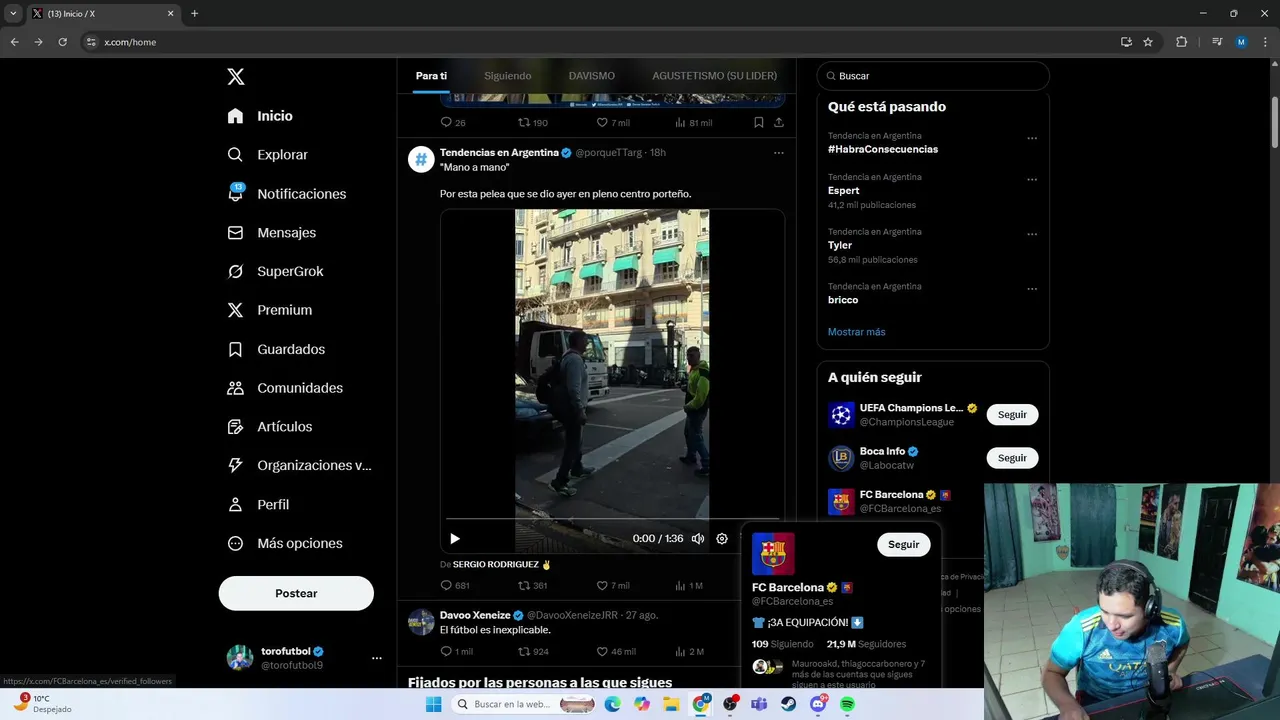Open Discord from the taskbar
The image size is (1280, 720).
pyautogui.click(x=818, y=704)
